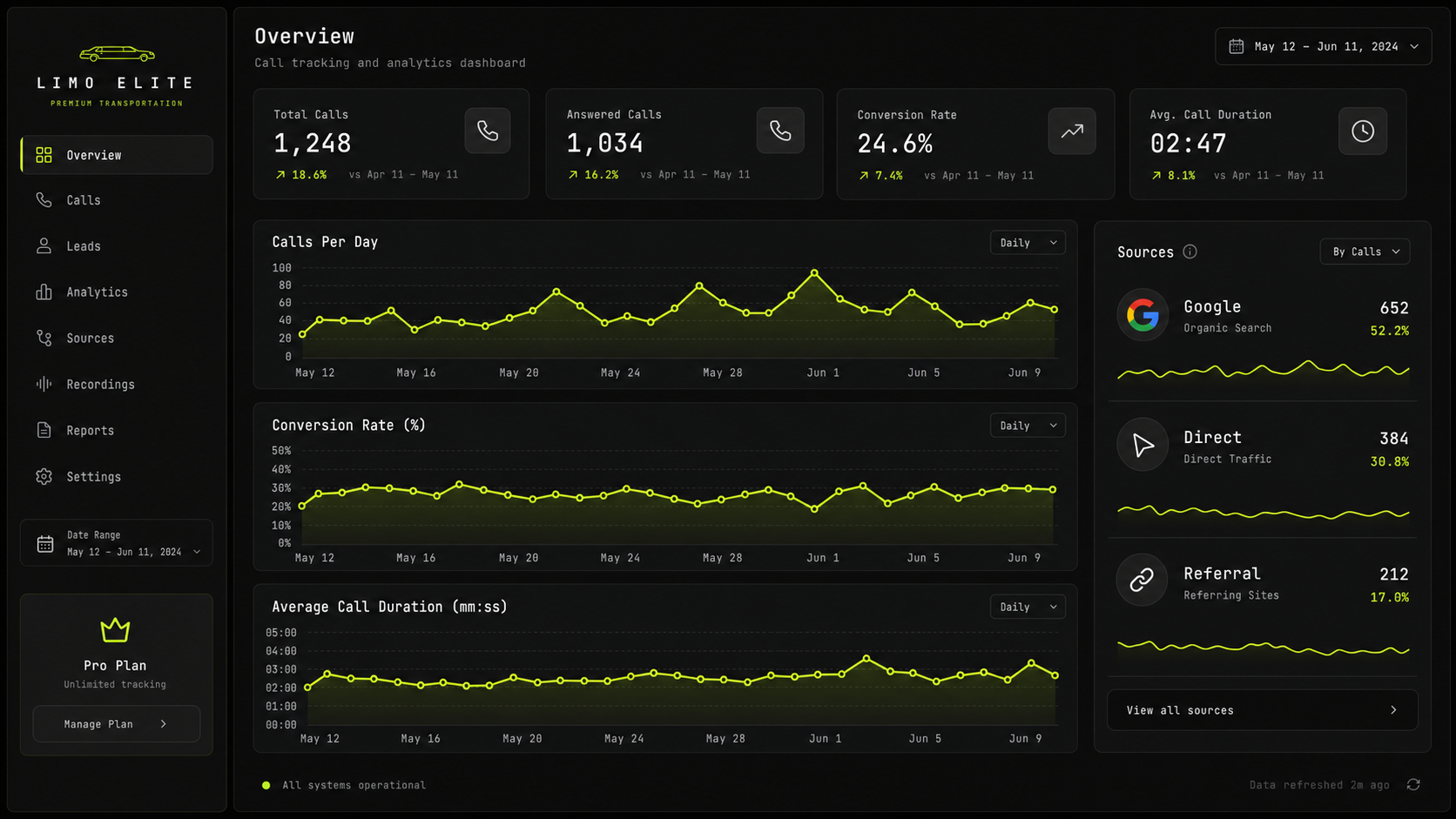
Task: Click the calendar icon in top date picker
Action: point(1236,46)
